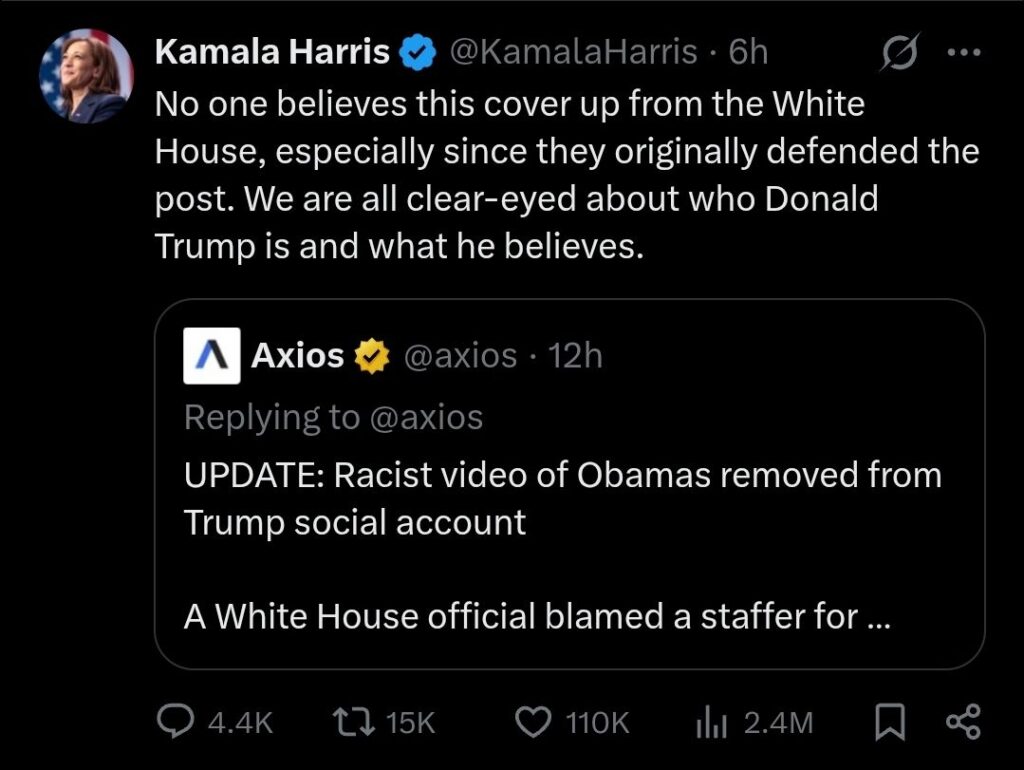Click the @KamalaHarris handle
Image resolution: width=1024 pixels, height=770 pixels.
tap(574, 53)
